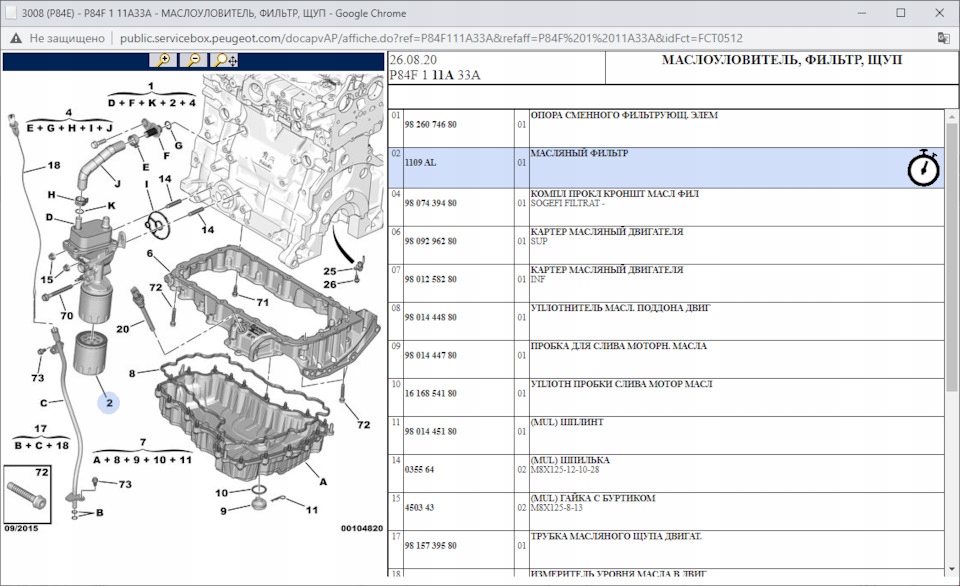The image size is (960, 586).
Task: Click the not-secure warning icon
Action: [14, 38]
